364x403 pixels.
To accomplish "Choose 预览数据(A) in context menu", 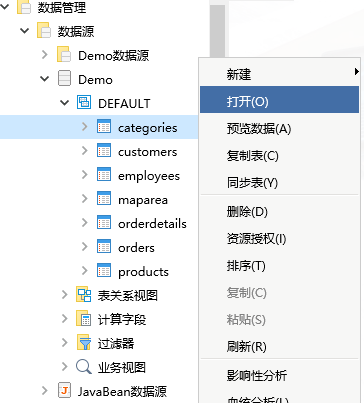I will pyautogui.click(x=279, y=128).
